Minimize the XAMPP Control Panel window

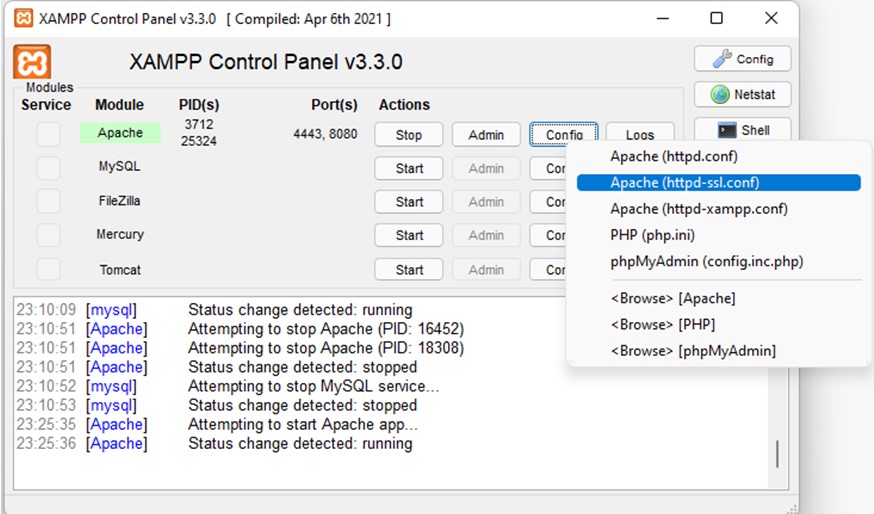point(663,18)
